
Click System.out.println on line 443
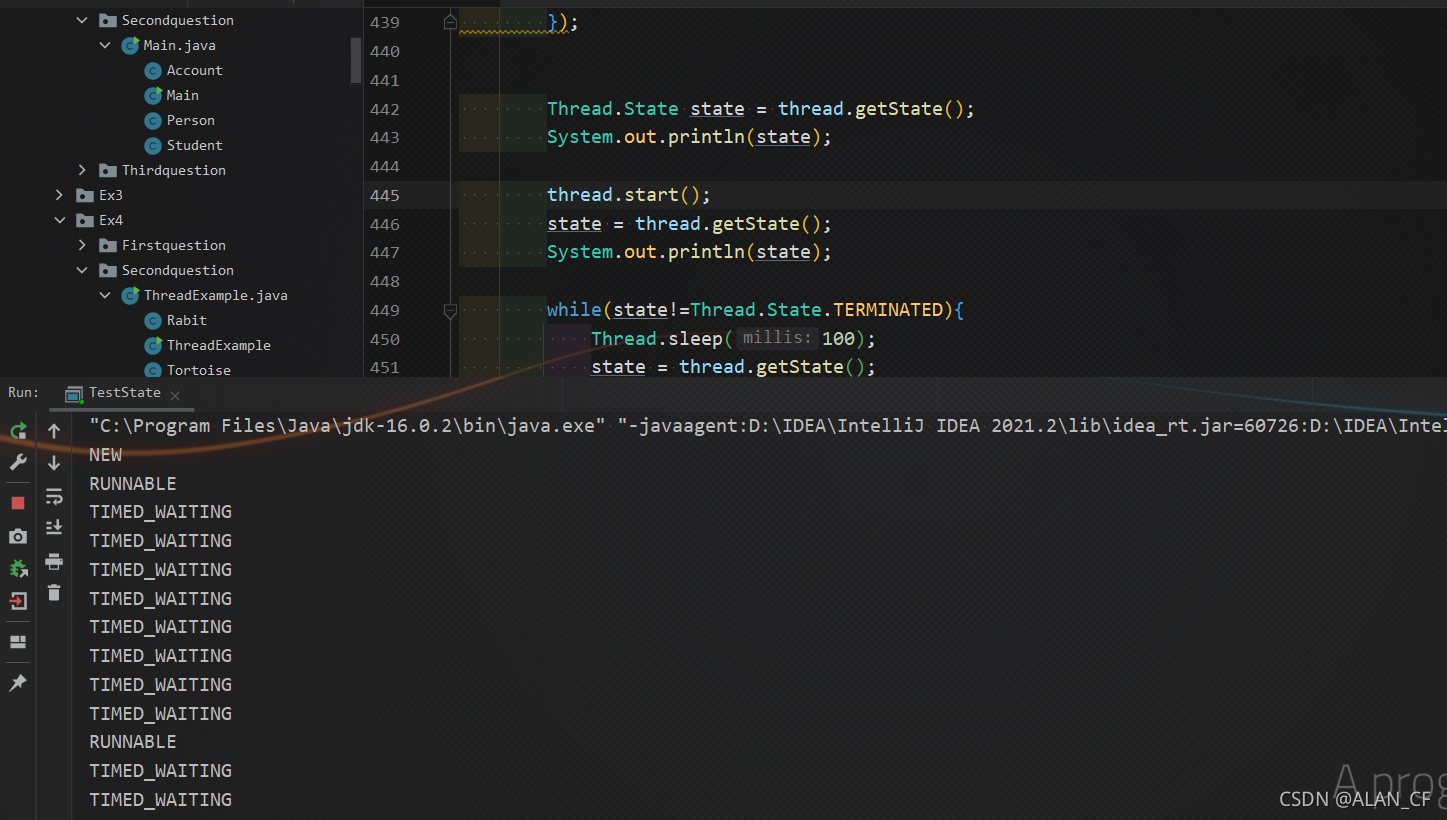[646, 137]
